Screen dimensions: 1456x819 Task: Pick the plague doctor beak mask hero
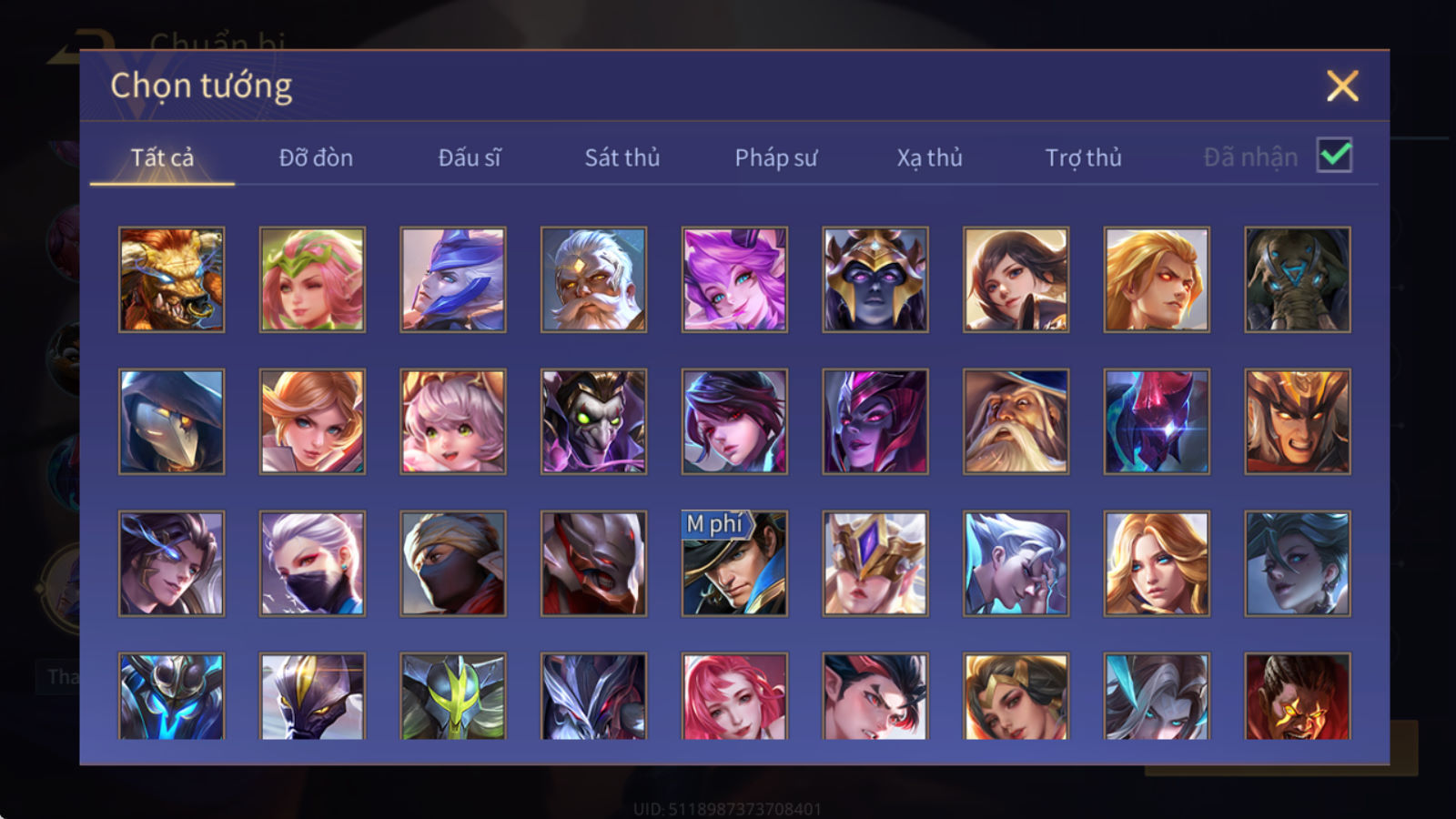pyautogui.click(x=171, y=421)
